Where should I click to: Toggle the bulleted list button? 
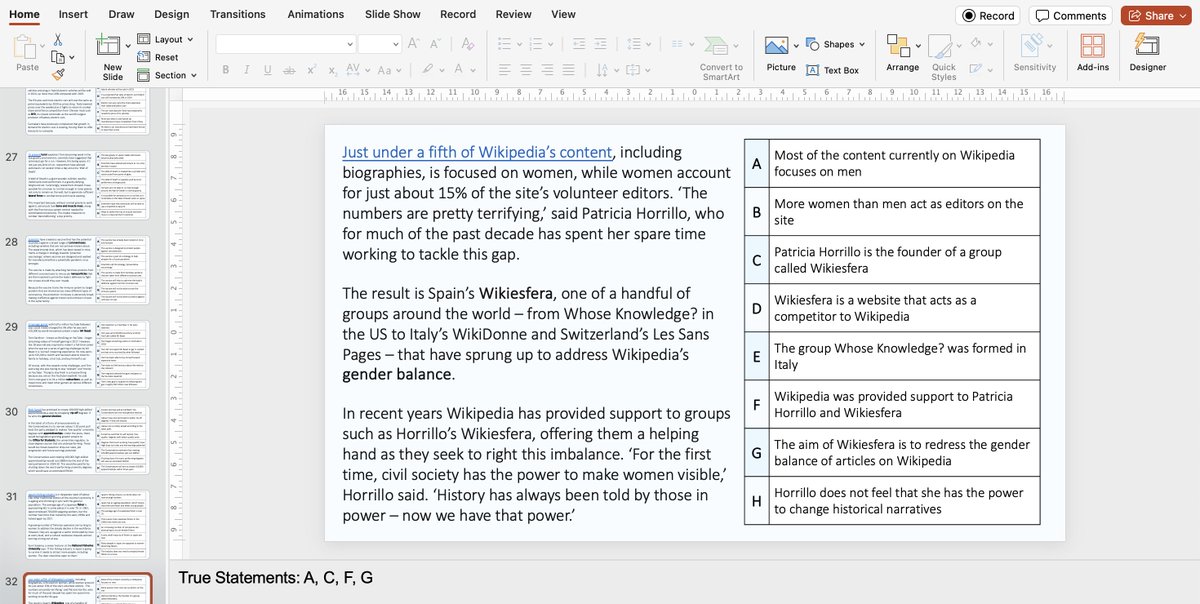[x=505, y=44]
